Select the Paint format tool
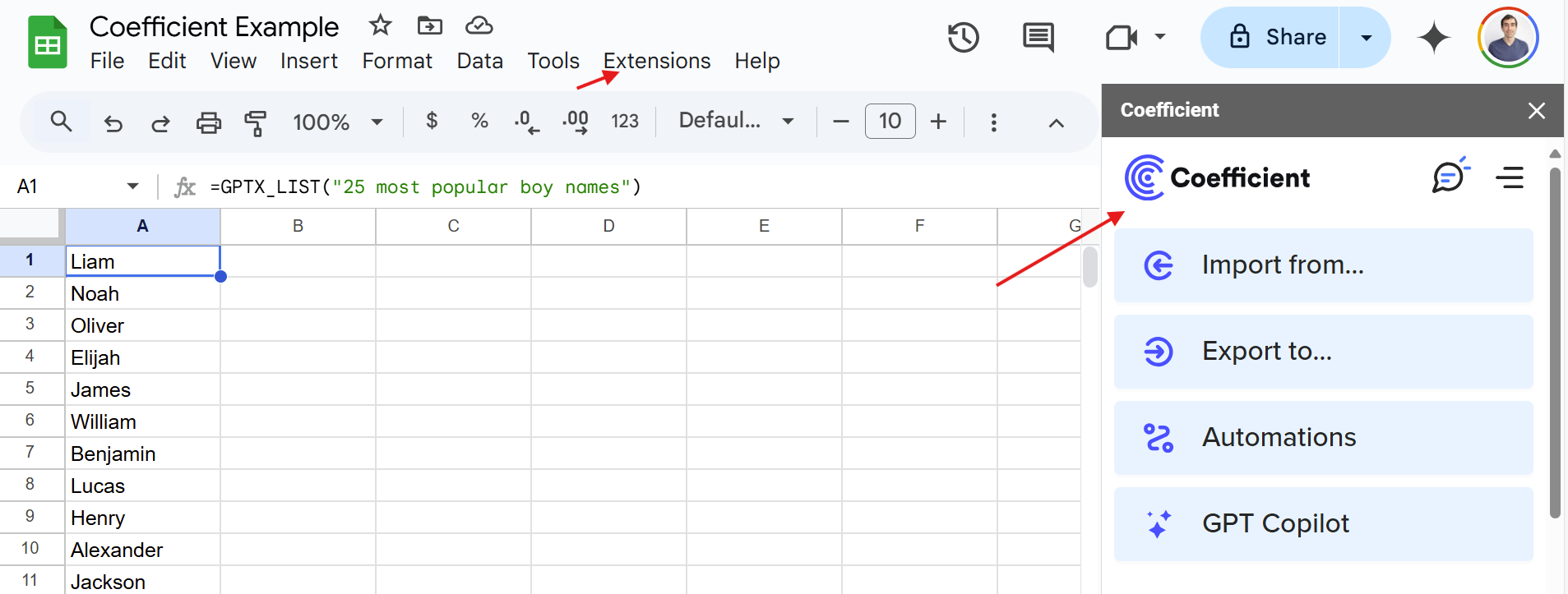This screenshot has height=594, width=1568. 255,122
